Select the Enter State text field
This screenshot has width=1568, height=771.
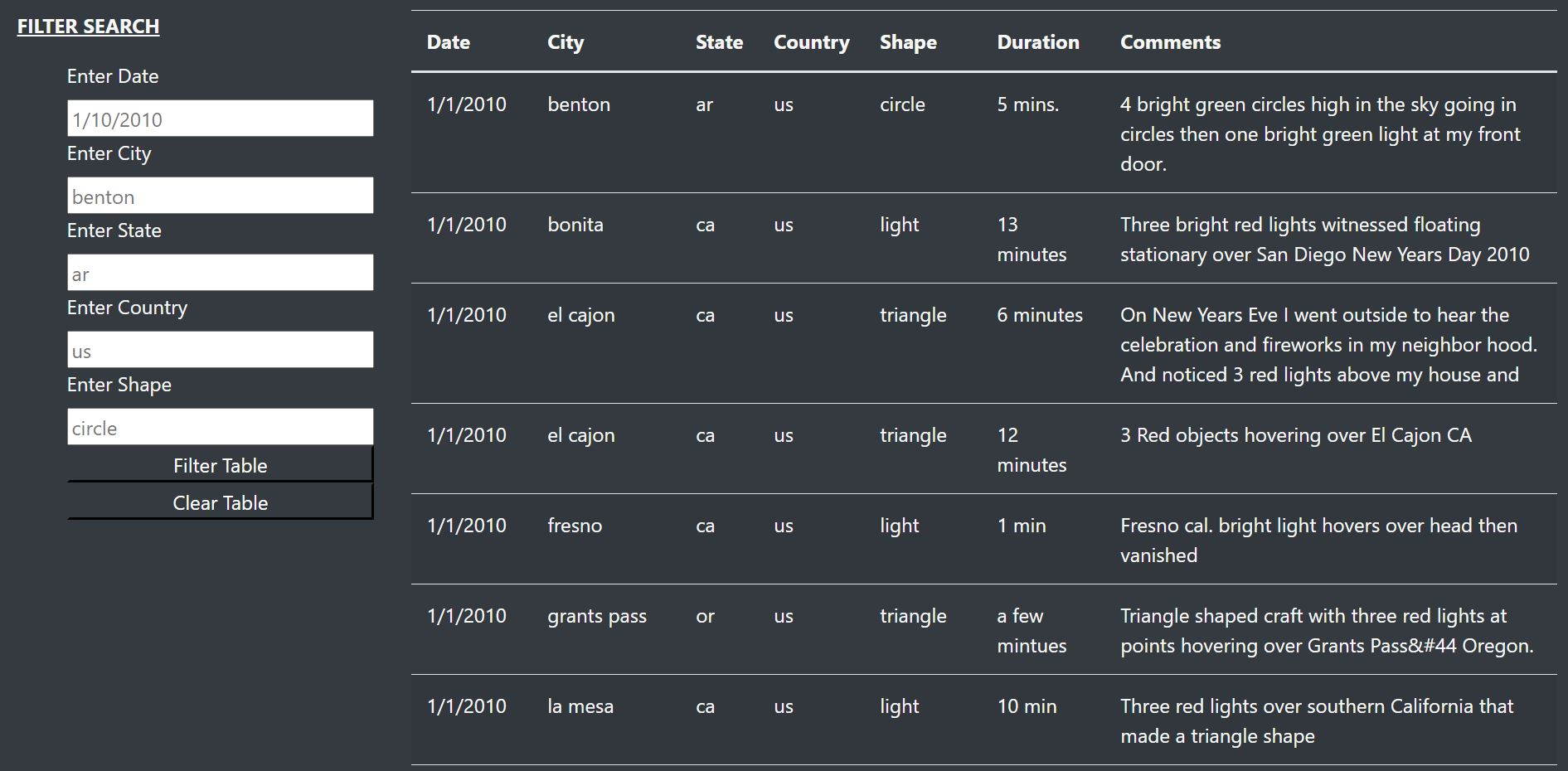(220, 274)
